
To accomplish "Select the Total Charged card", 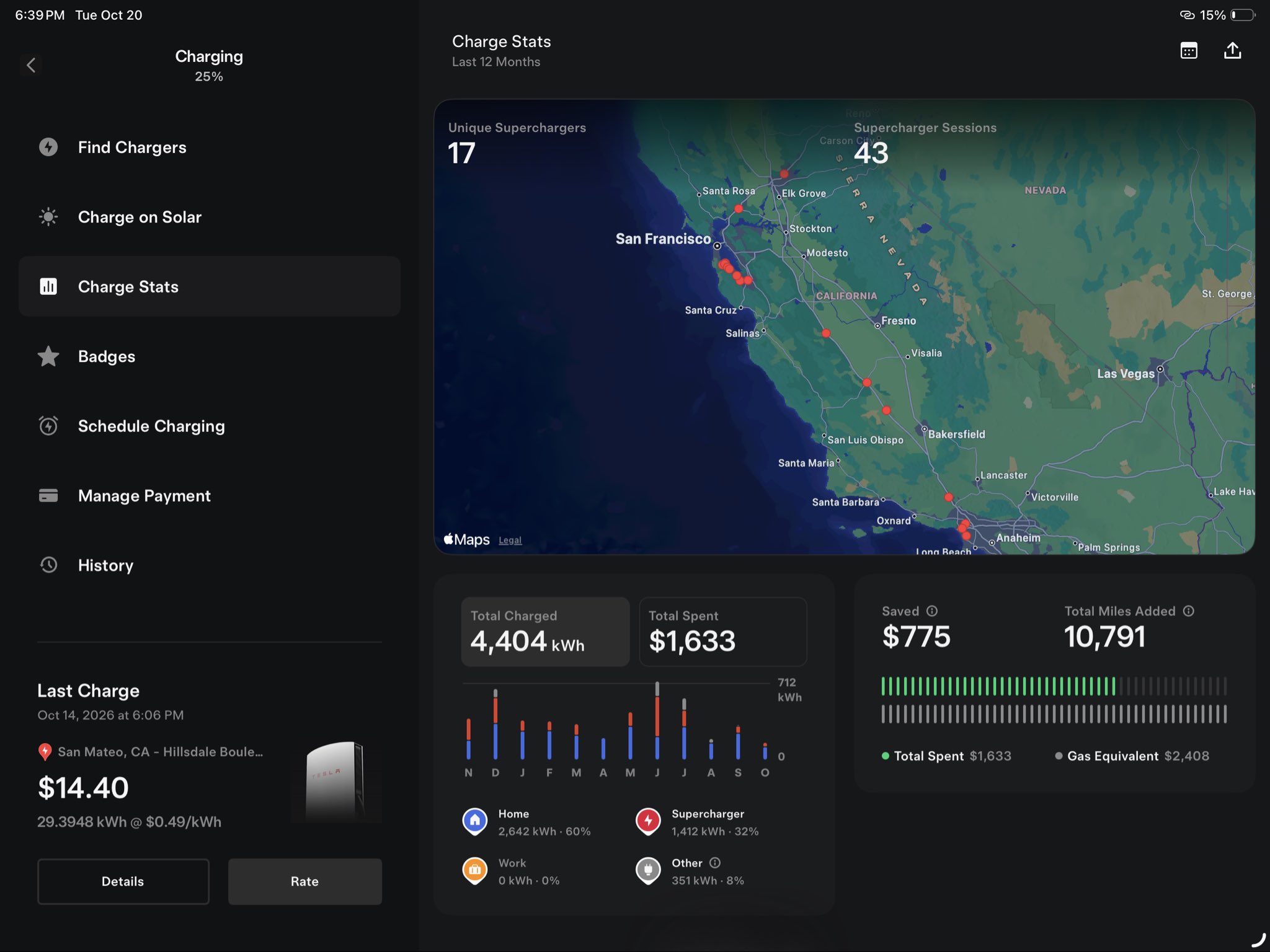I will point(545,632).
